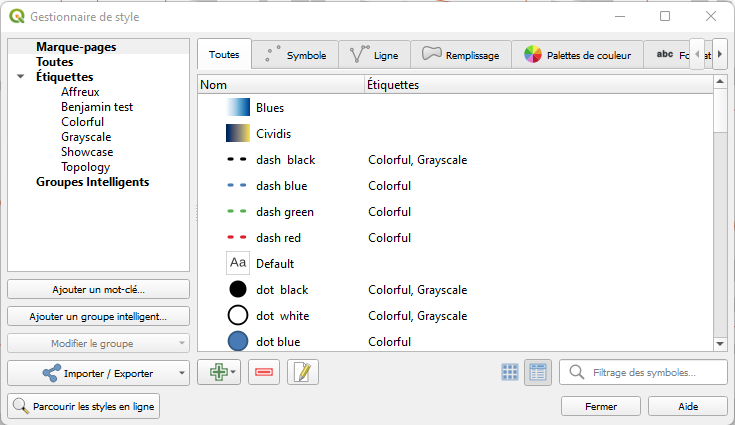Collapse the Étiquettes tree node

[21, 76]
